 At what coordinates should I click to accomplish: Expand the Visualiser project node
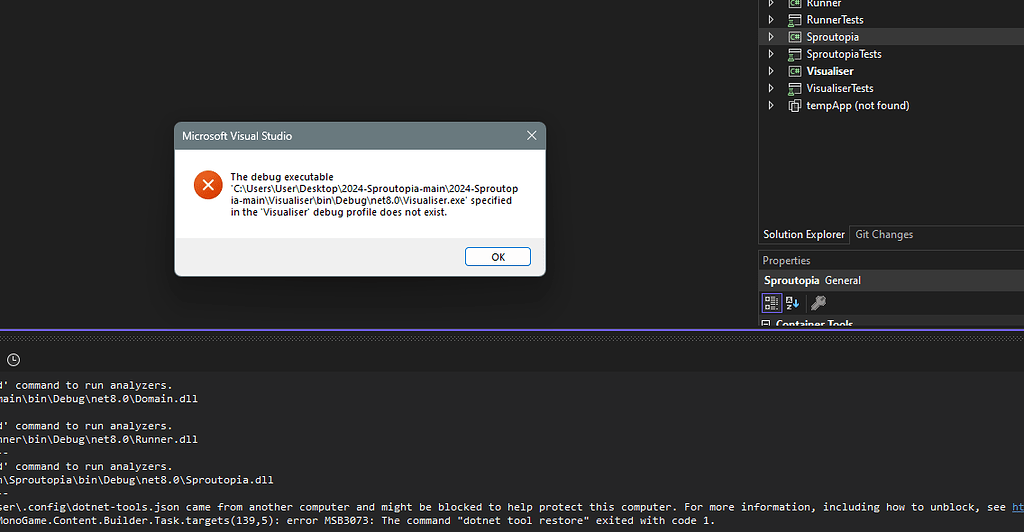[x=770, y=71]
